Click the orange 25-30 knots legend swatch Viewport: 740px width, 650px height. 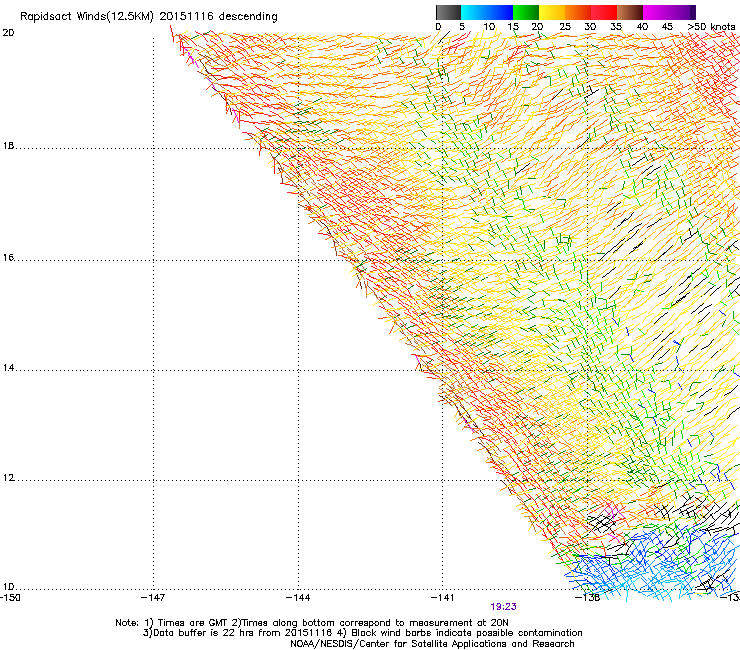(x=578, y=12)
